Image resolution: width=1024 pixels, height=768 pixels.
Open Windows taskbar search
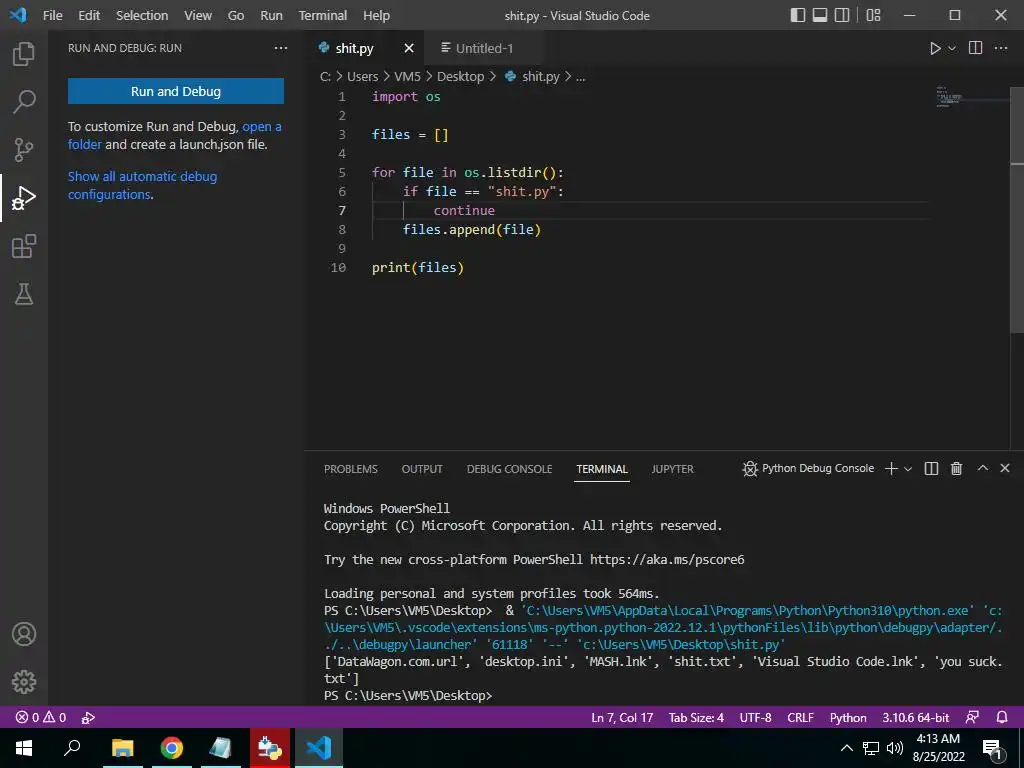tap(72, 748)
